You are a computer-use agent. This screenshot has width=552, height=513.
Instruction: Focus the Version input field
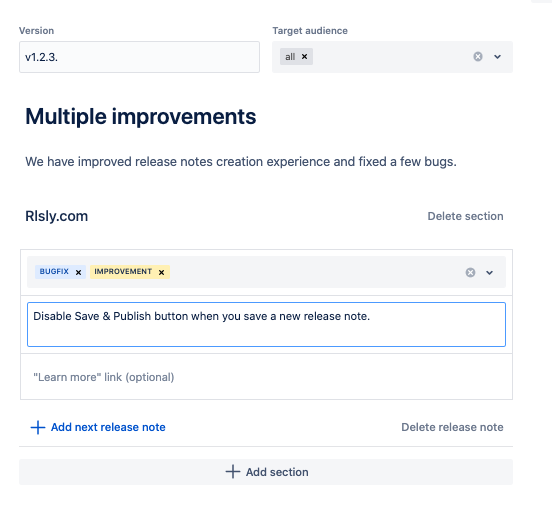point(139,57)
